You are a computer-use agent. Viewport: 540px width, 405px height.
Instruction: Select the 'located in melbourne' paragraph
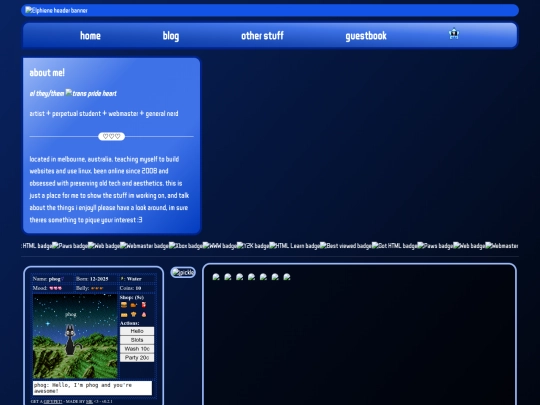(x=110, y=189)
